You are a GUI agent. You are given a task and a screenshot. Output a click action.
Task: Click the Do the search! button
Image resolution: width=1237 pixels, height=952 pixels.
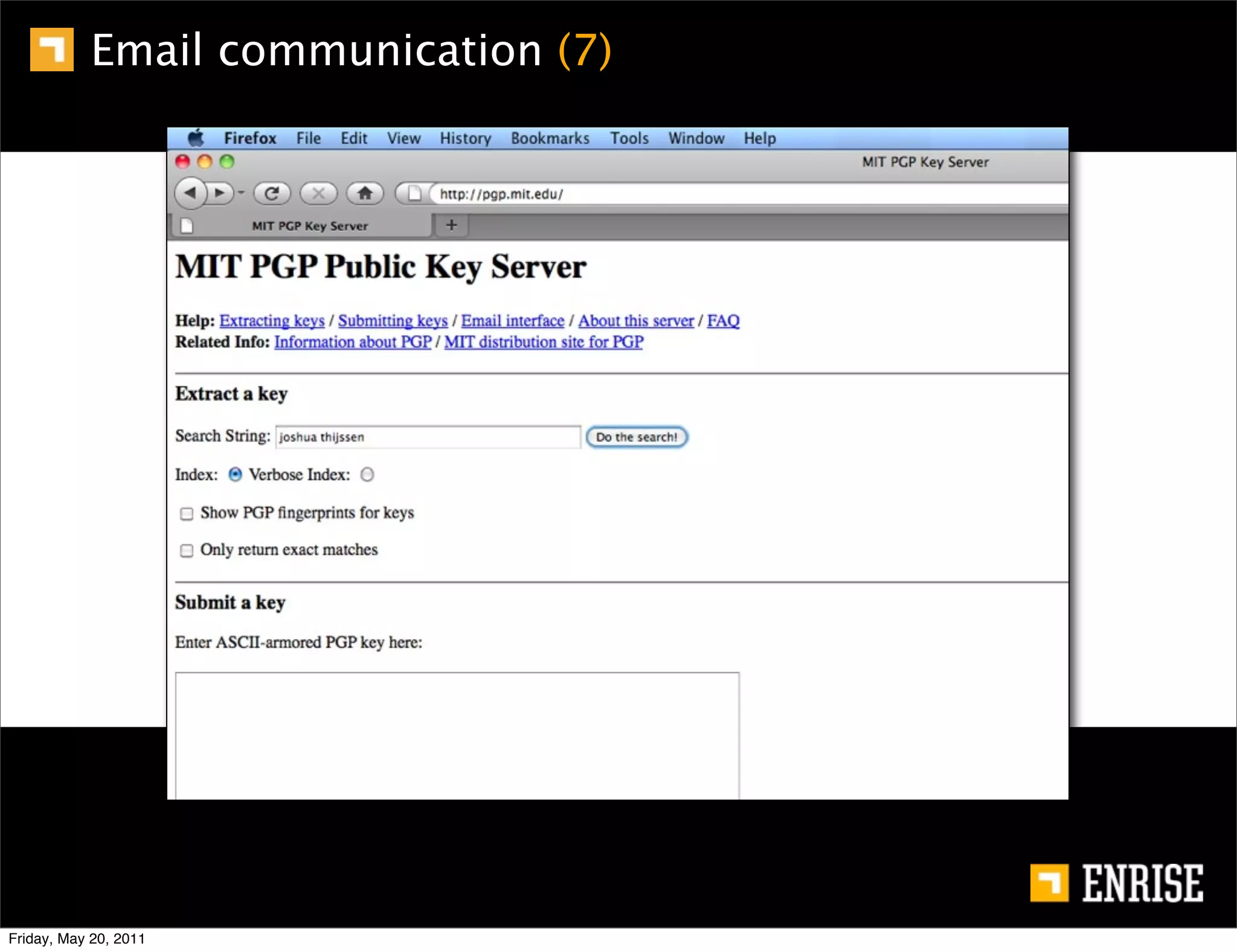point(637,437)
